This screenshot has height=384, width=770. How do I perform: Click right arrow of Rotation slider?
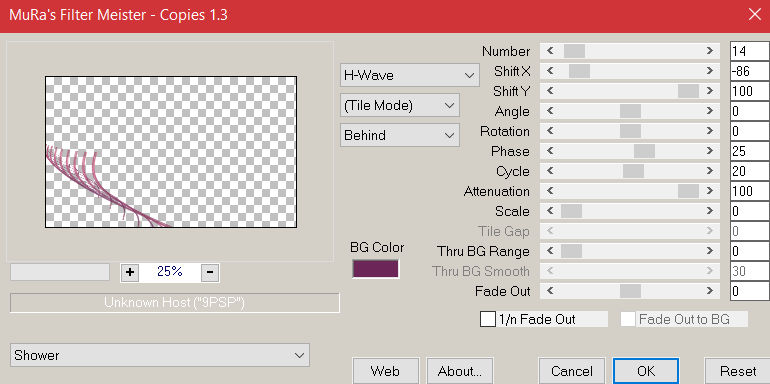[x=710, y=131]
